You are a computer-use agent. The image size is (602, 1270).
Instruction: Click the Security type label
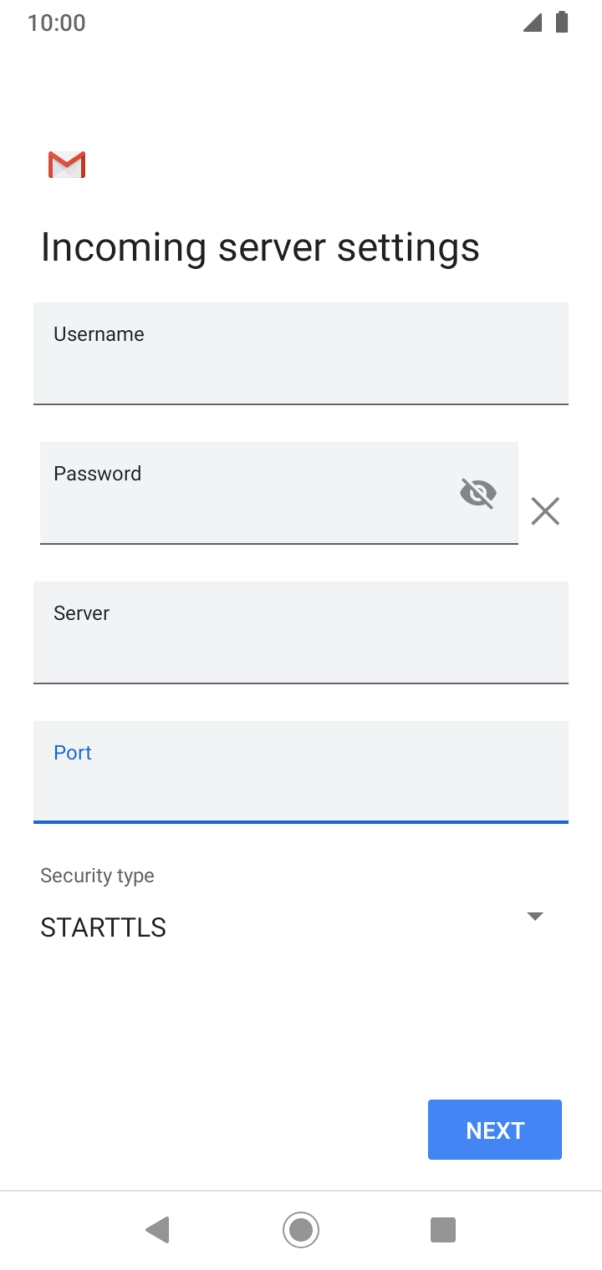97,875
